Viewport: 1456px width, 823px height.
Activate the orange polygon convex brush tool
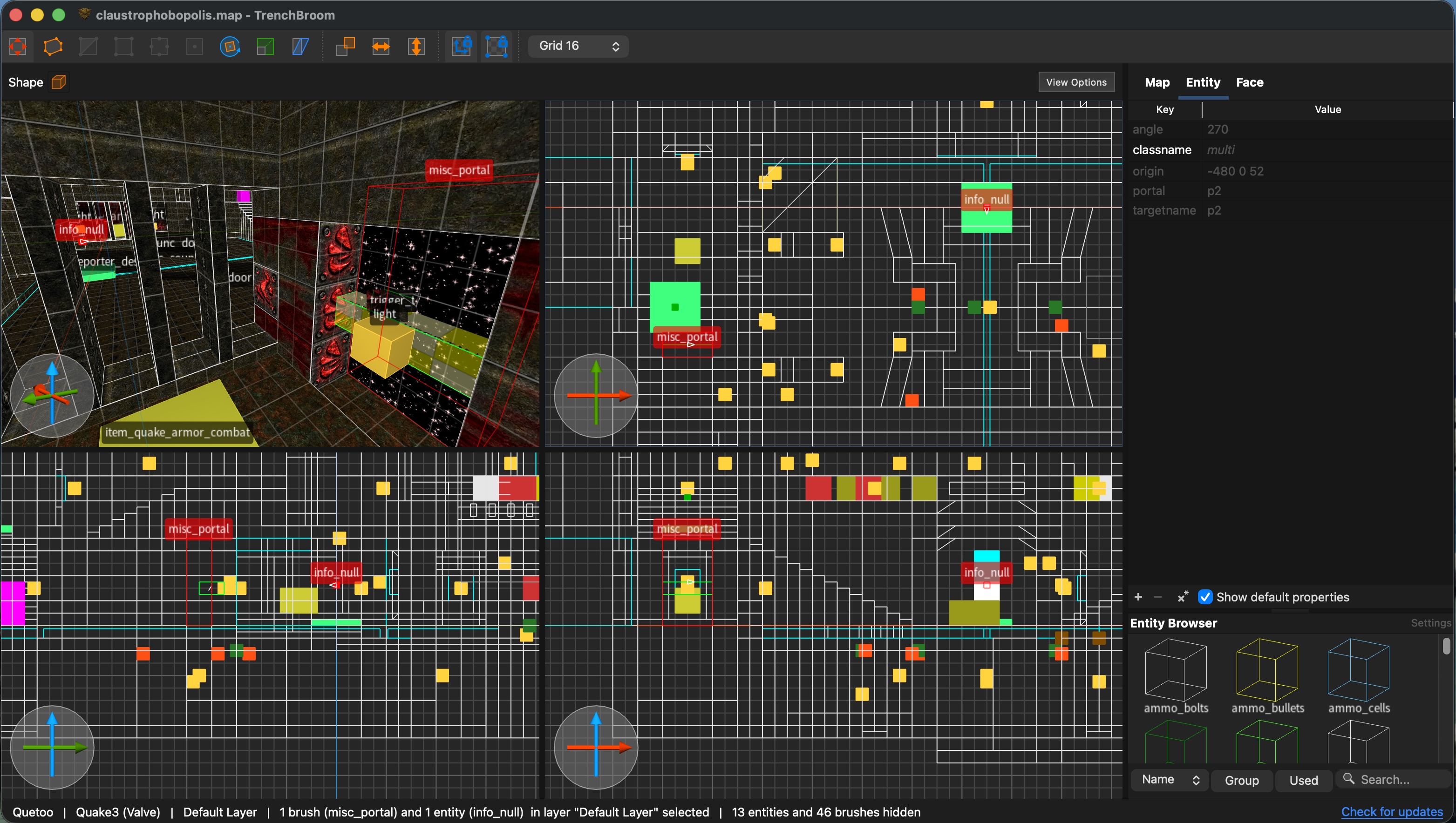point(53,47)
